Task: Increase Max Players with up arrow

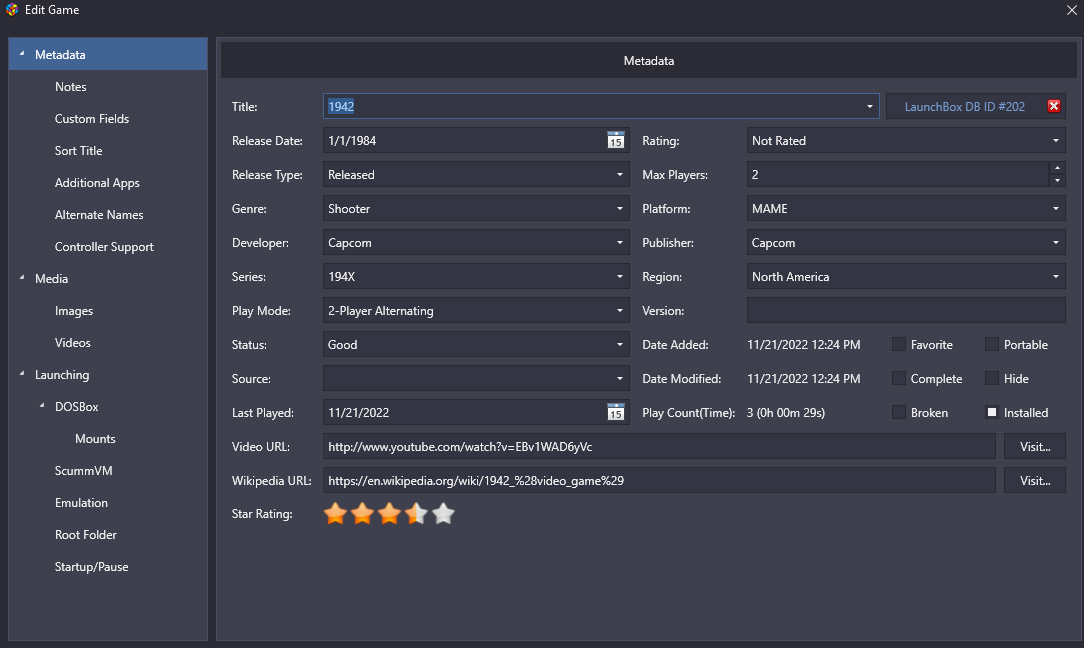Action: click(1057, 169)
